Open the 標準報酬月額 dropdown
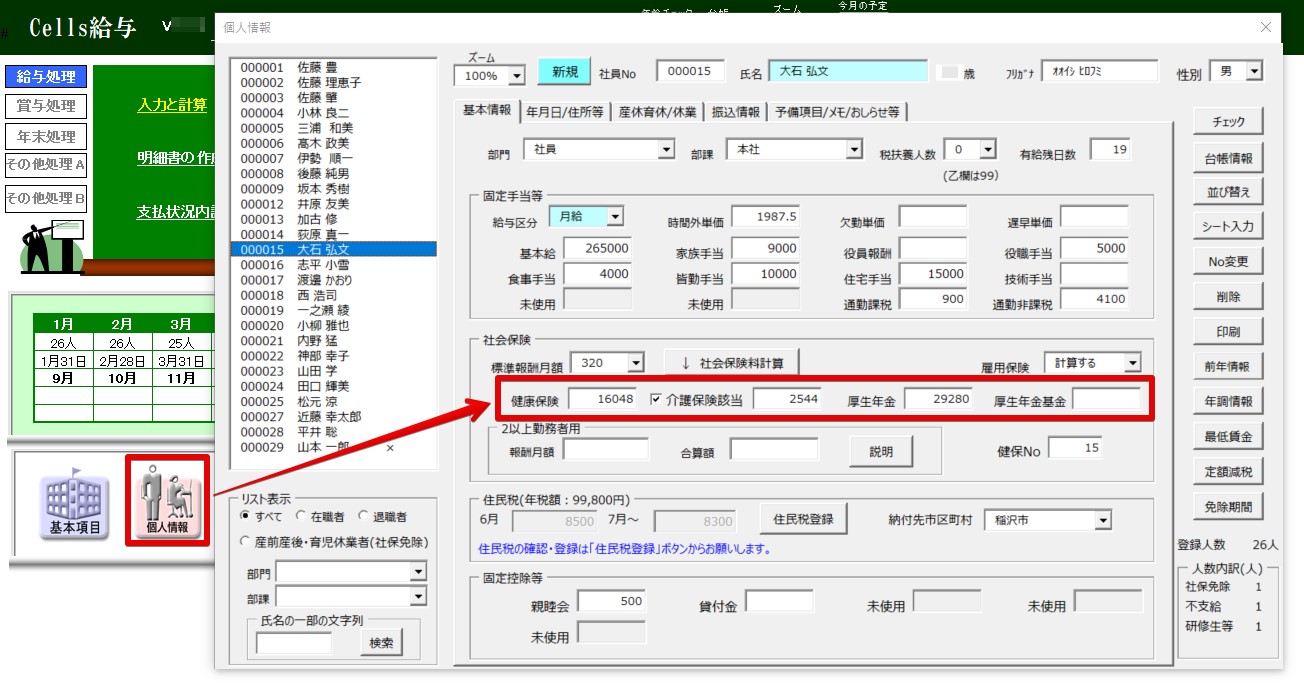This screenshot has width=1304, height=687. pyautogui.click(x=635, y=363)
